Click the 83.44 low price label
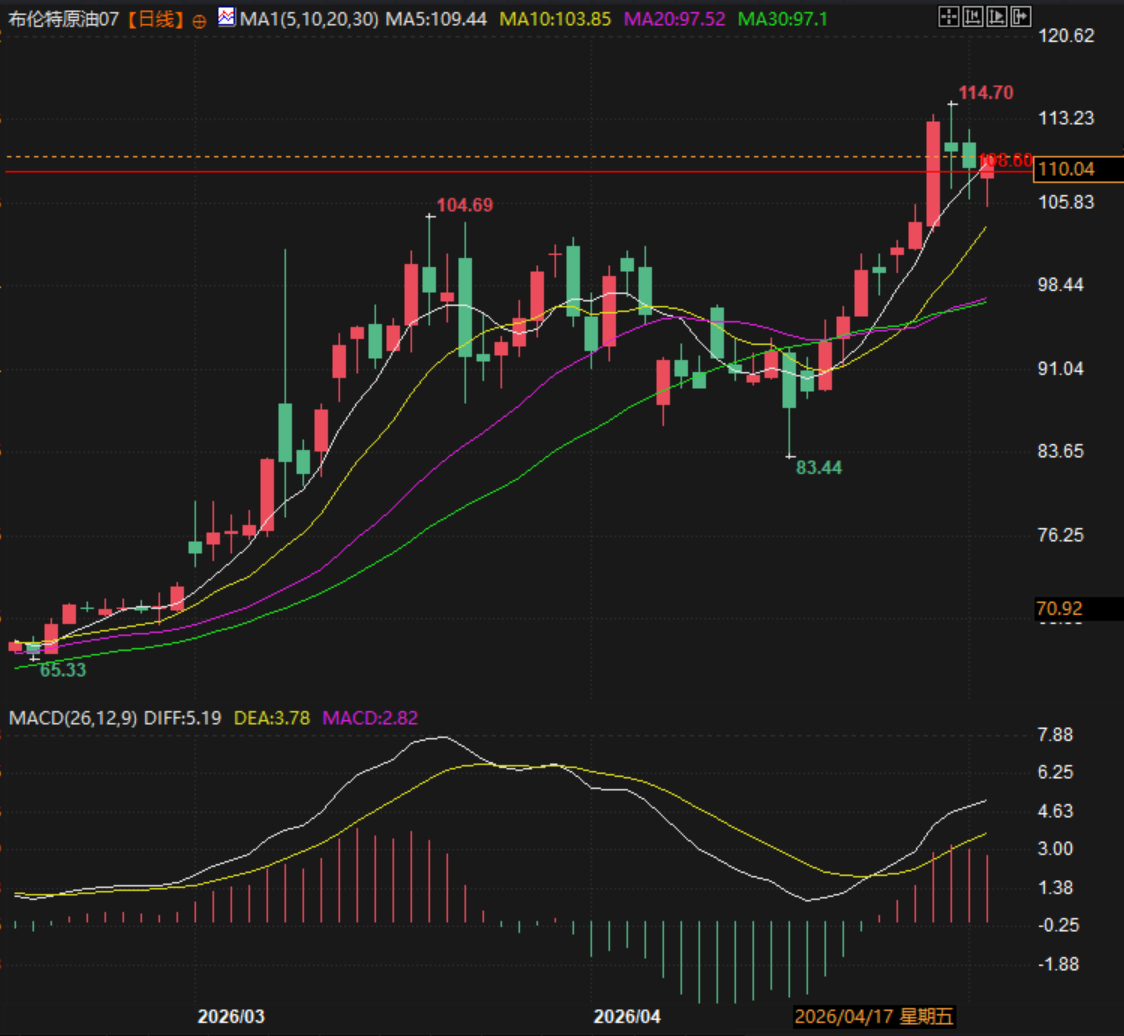This screenshot has width=1124, height=1036. tap(819, 467)
